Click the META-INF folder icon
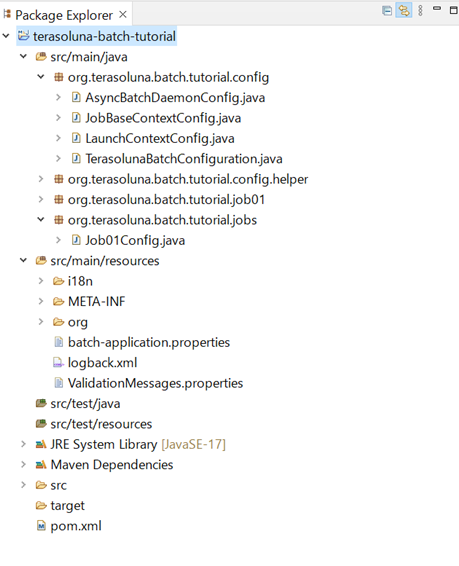 [58, 301]
